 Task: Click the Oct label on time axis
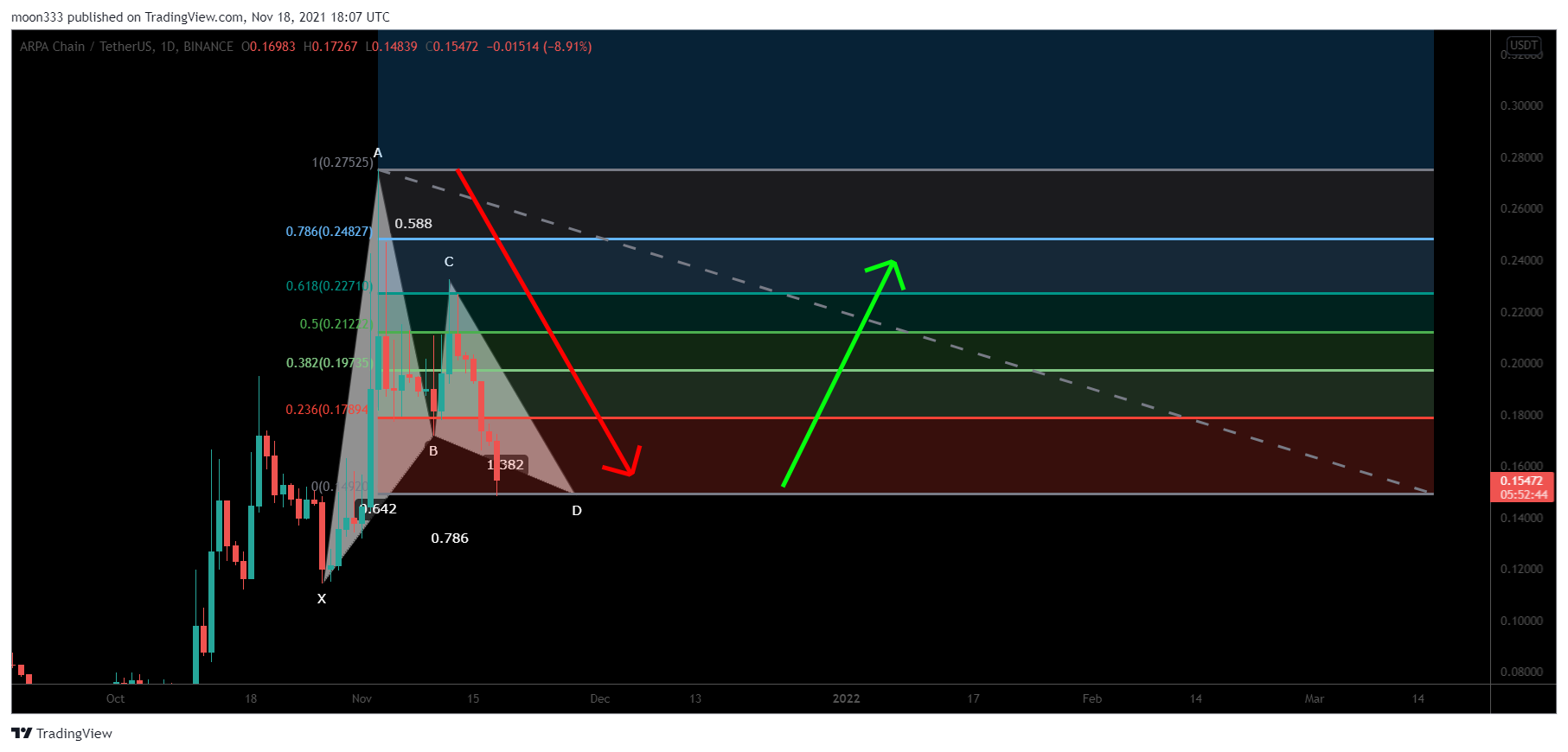tap(115, 698)
